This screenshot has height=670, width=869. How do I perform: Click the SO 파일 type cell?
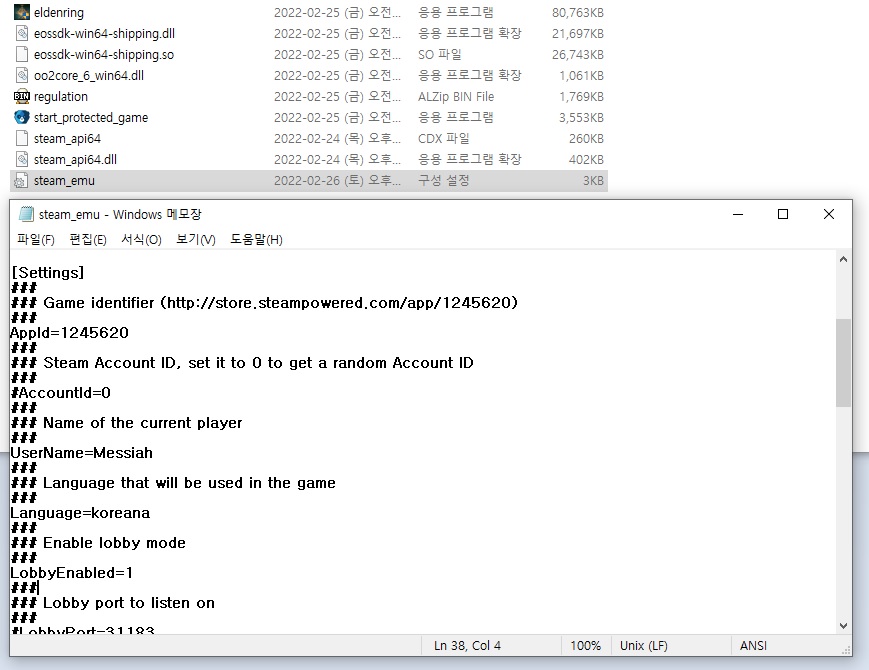coord(439,54)
